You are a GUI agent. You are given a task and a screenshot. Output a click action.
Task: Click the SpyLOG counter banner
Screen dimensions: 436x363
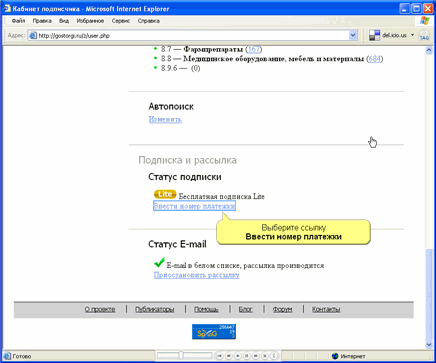pyautogui.click(x=214, y=332)
